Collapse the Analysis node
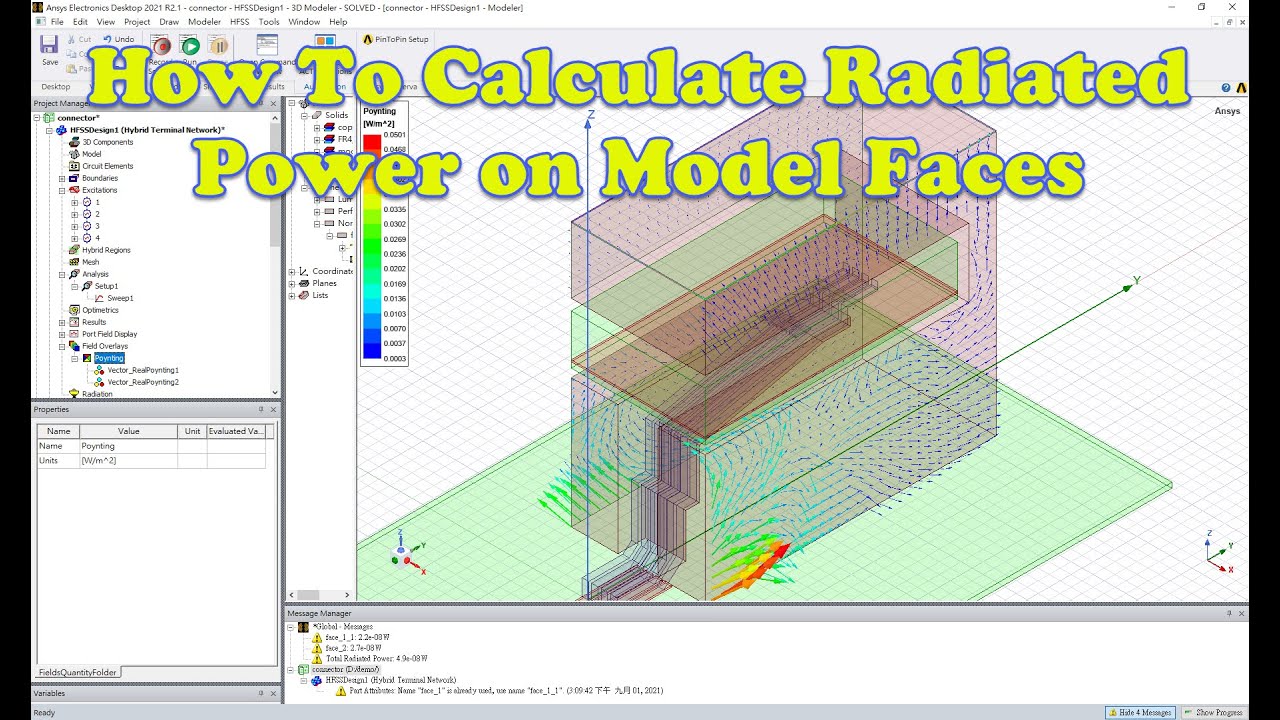 62,274
